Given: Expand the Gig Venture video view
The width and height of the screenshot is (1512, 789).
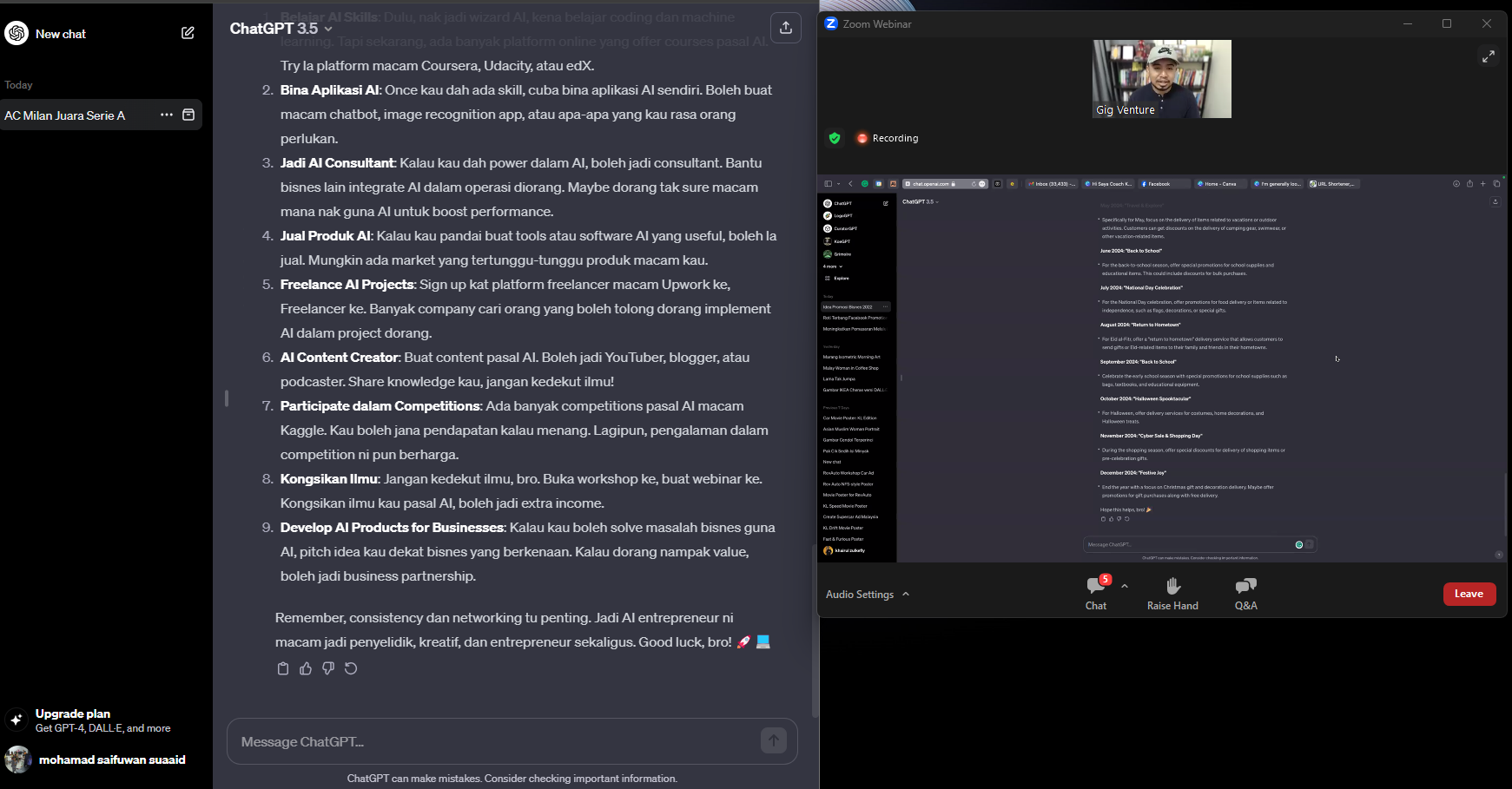Looking at the screenshot, I should pos(1489,56).
